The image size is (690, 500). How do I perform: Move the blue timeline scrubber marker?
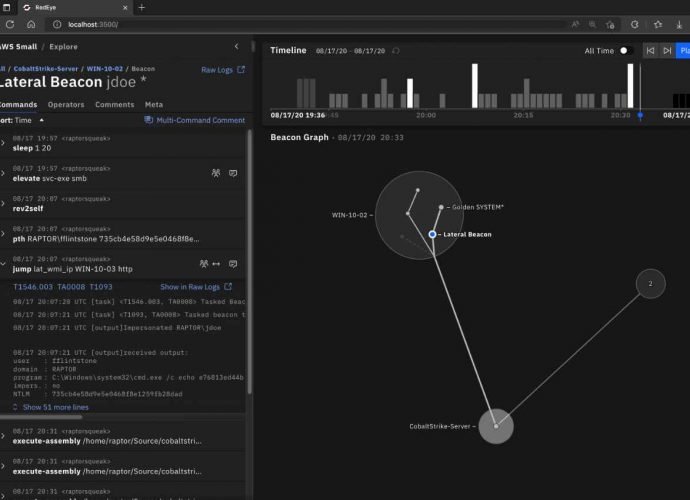tap(640, 115)
